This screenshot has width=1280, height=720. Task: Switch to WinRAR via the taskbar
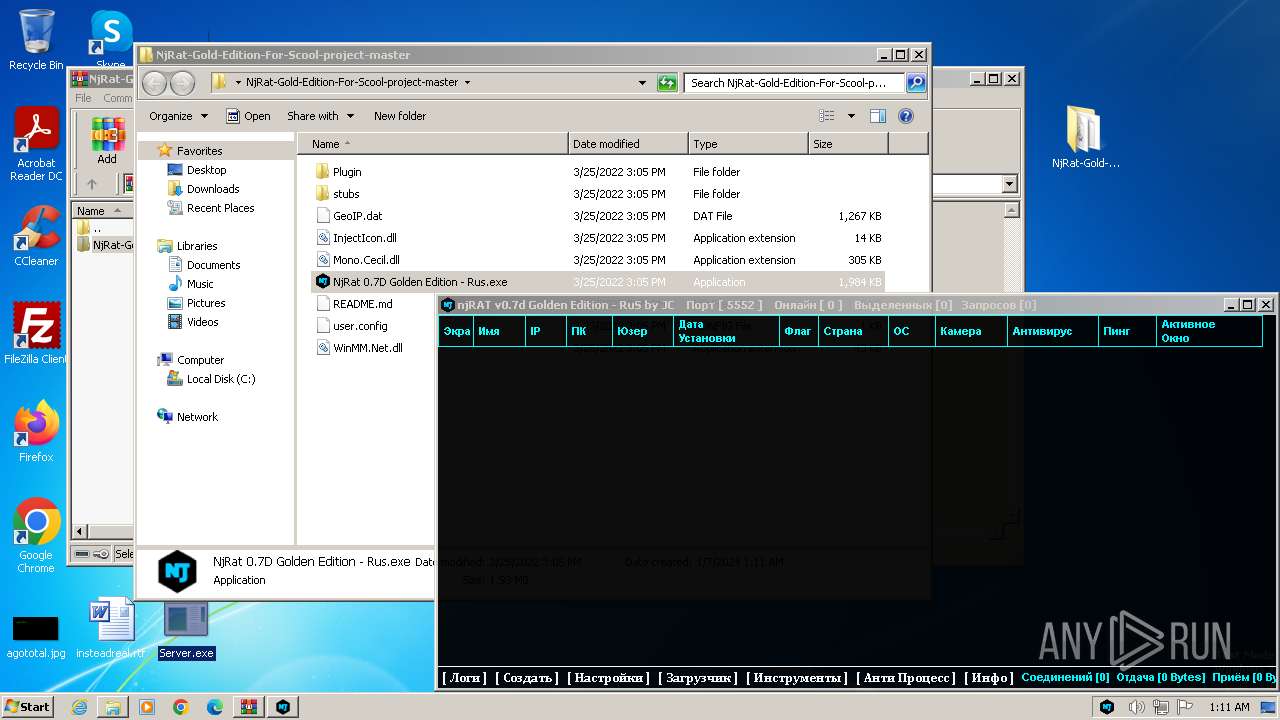249,707
